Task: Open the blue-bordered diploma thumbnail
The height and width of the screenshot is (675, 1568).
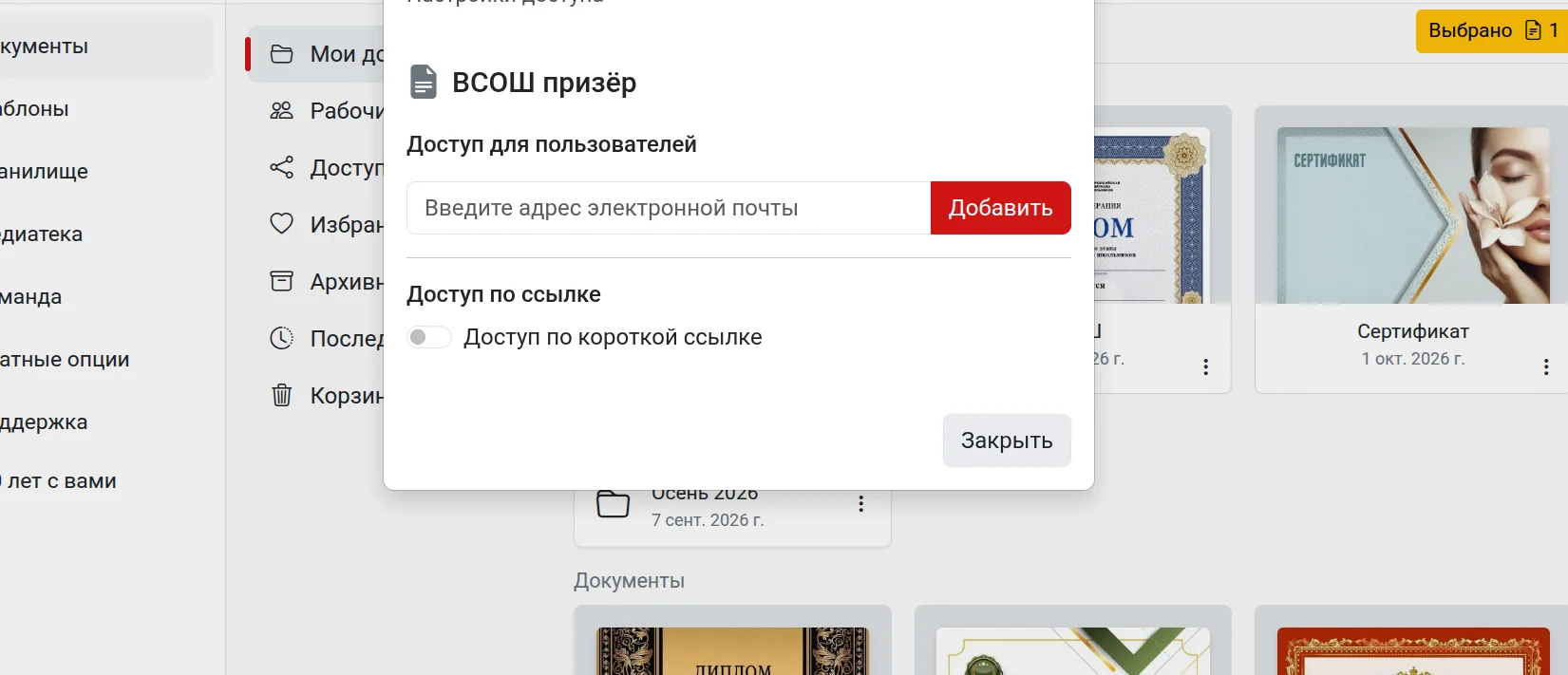Action: [x=1152, y=216]
